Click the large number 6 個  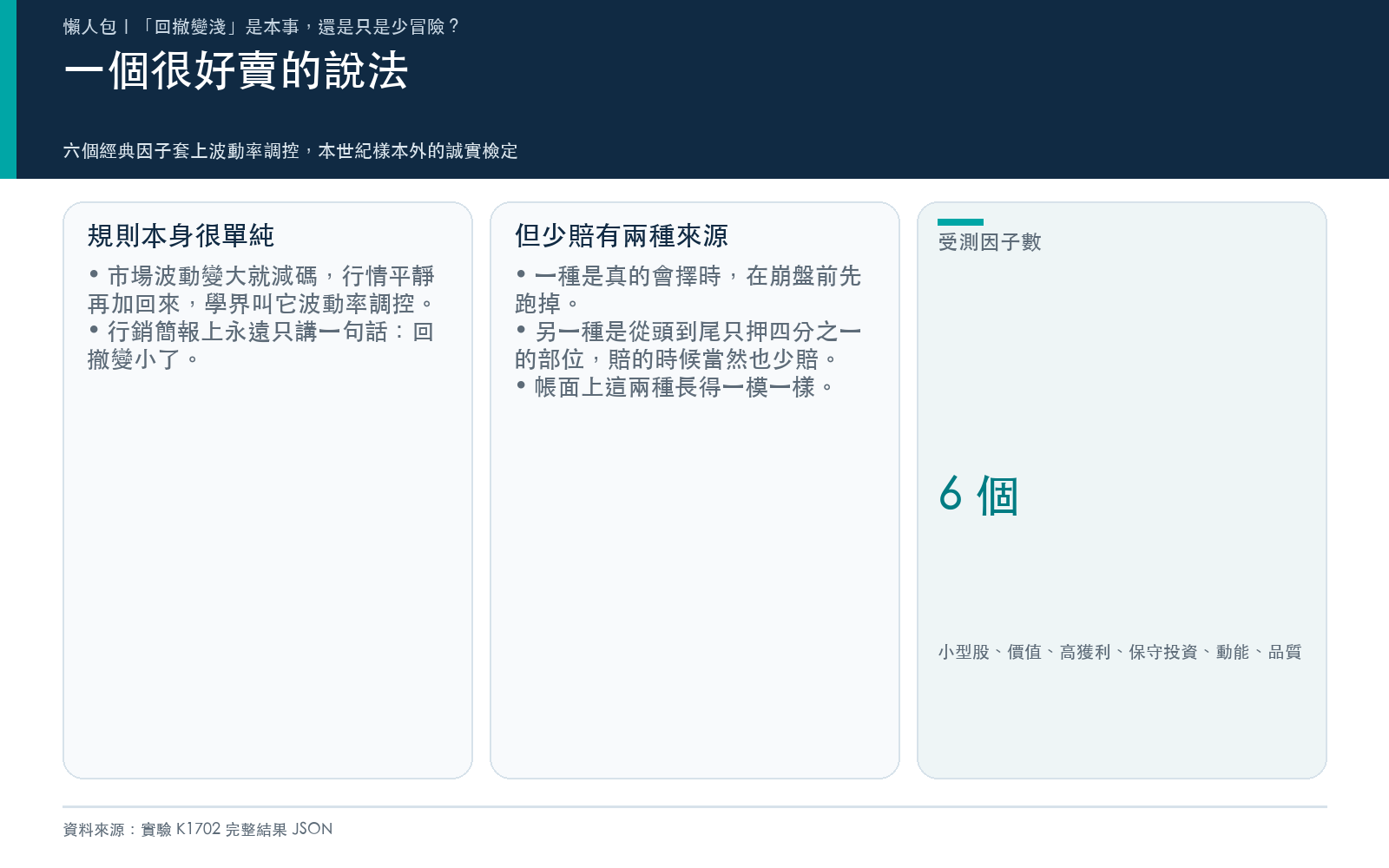[x=978, y=496]
